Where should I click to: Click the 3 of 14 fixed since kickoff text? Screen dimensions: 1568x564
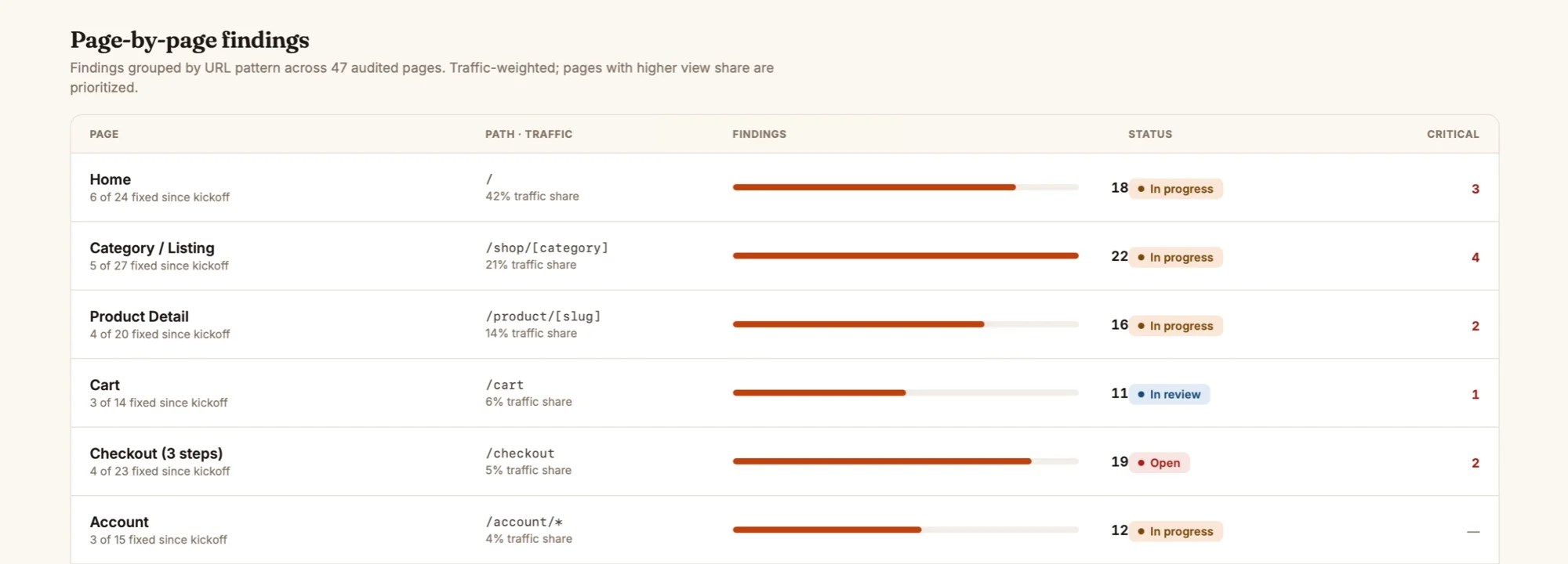[x=158, y=403]
